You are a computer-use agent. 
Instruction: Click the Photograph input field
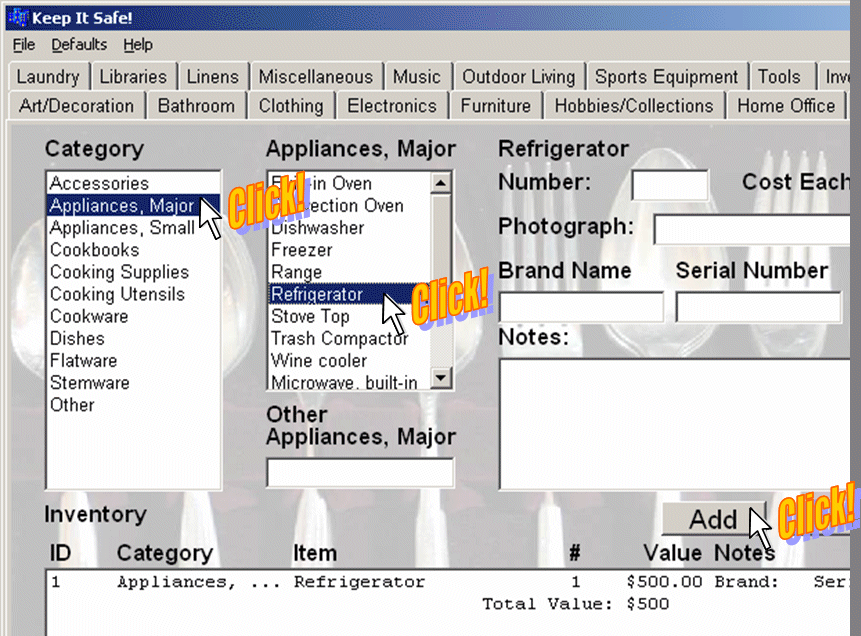[x=752, y=229]
